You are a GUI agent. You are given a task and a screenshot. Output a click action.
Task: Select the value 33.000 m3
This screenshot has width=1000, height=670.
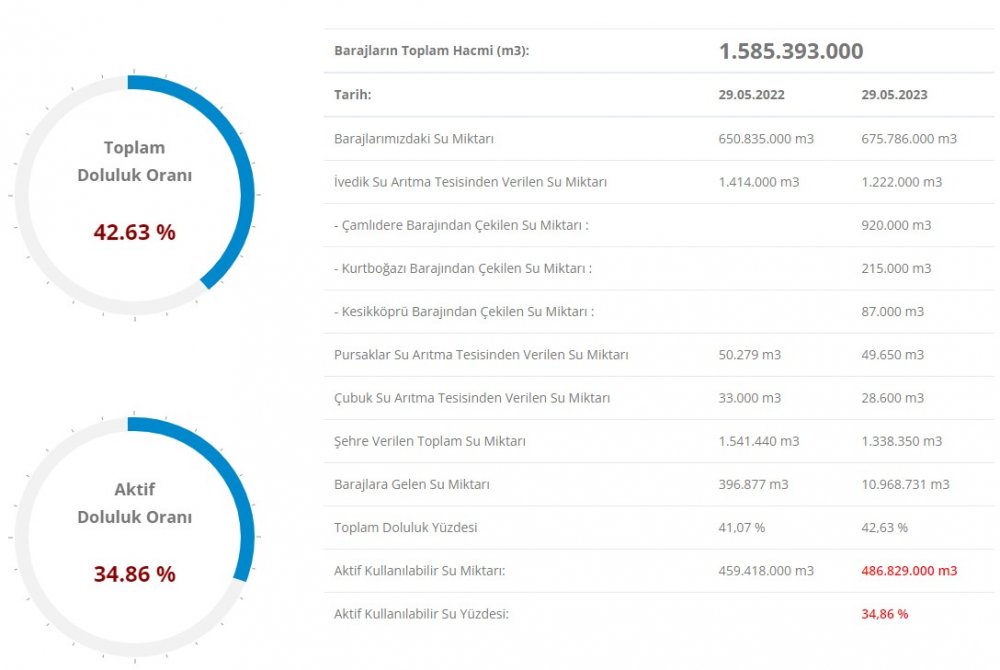click(749, 398)
